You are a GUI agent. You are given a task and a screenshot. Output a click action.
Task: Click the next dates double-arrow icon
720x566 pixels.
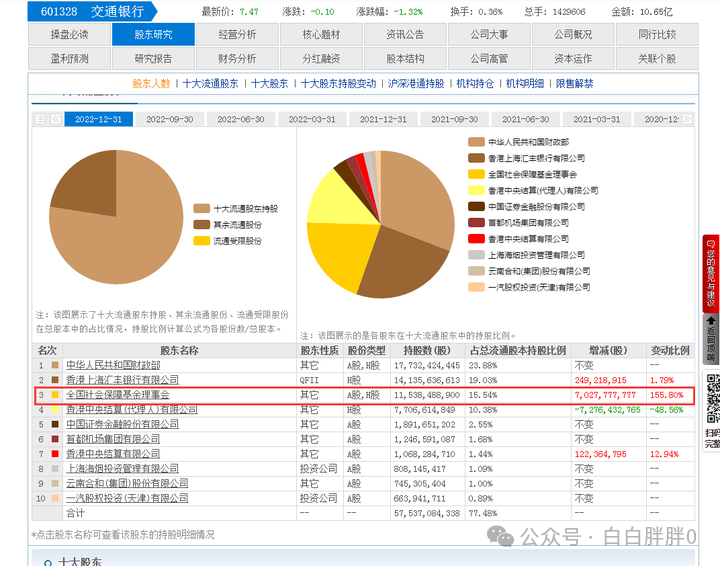[x=687, y=119]
